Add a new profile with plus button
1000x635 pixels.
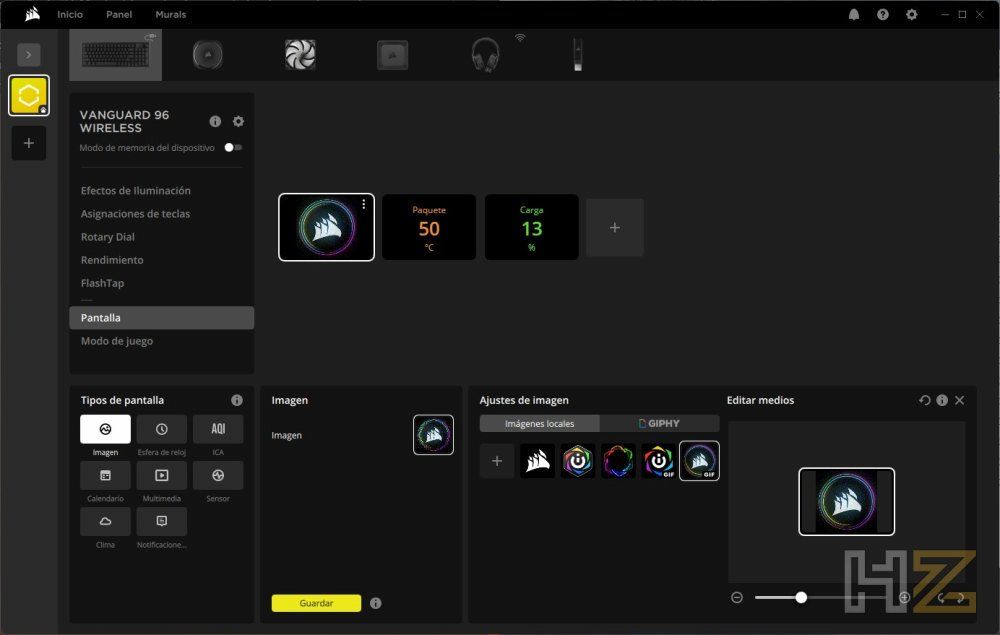[x=29, y=143]
